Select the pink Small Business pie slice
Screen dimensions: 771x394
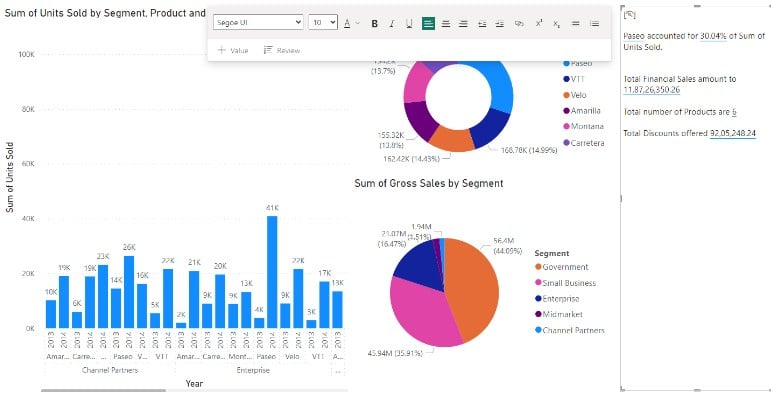(x=423, y=312)
